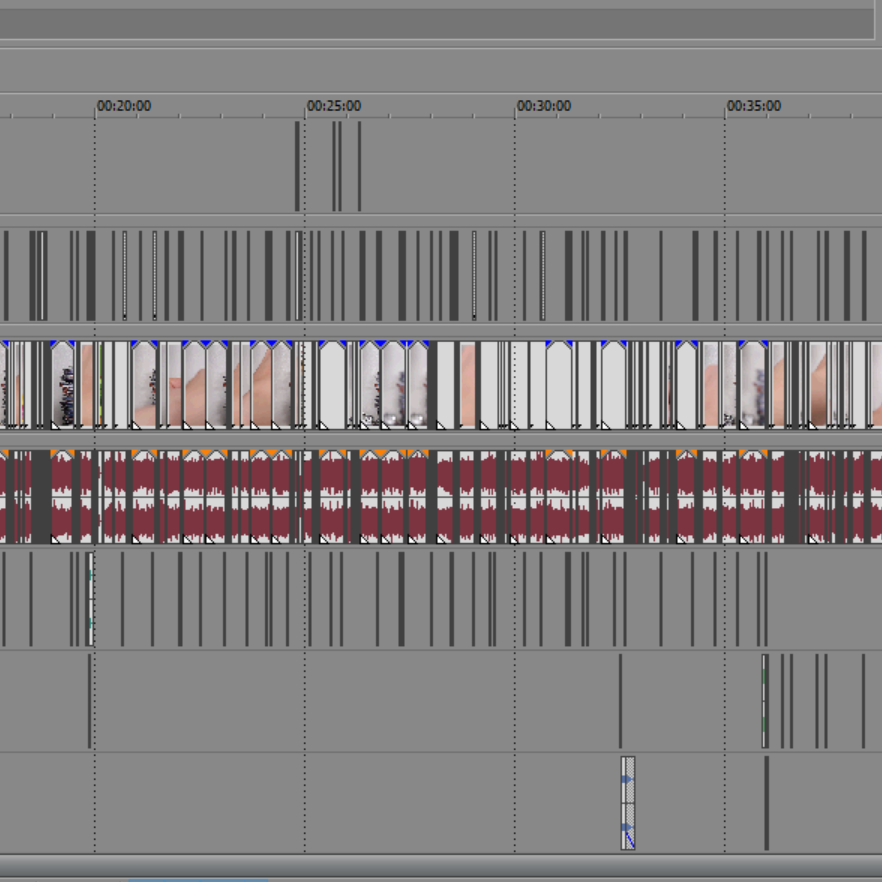Select the dark clip on the bottom track after 00:35:00
The width and height of the screenshot is (882, 882).
[x=767, y=803]
